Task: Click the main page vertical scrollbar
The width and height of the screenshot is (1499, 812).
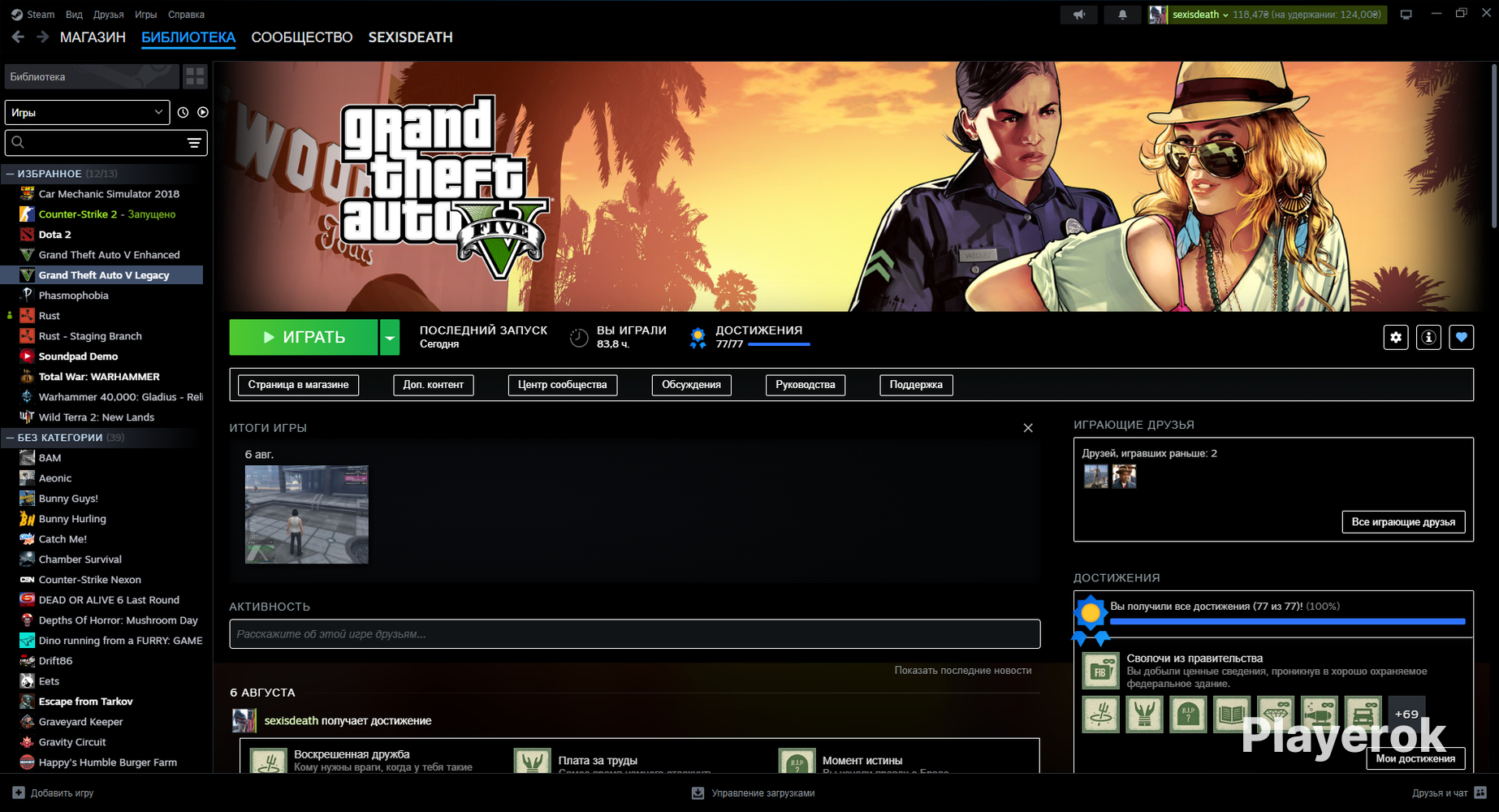Action: 1493,146
